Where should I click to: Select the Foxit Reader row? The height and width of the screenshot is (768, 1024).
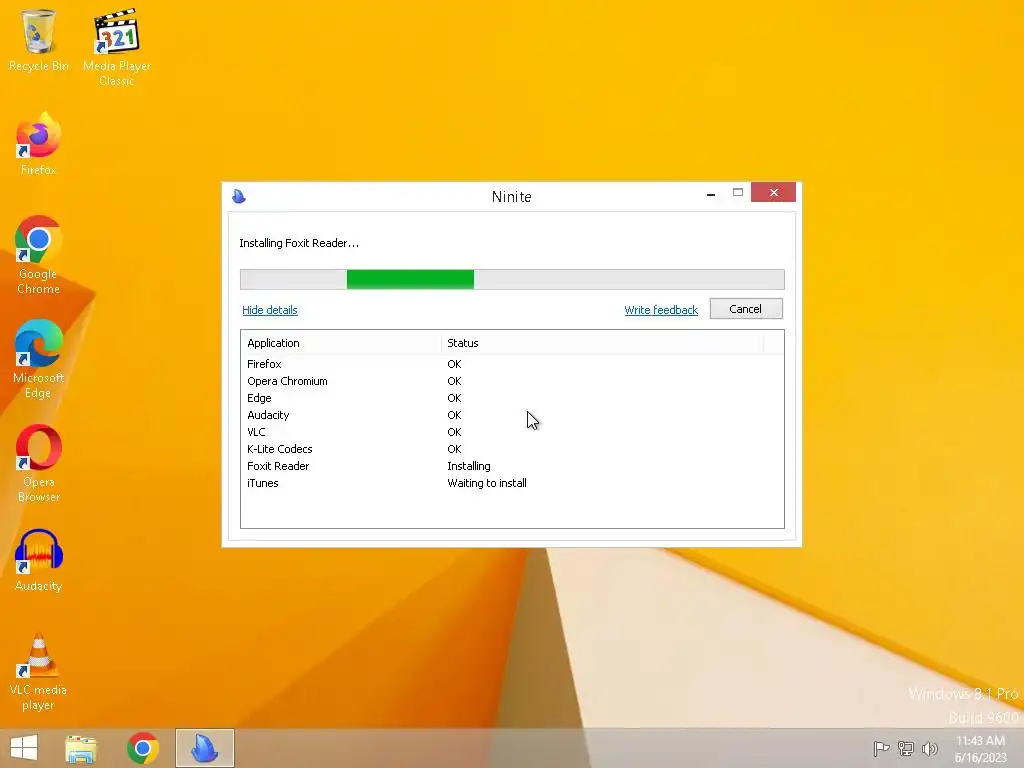[x=512, y=466]
